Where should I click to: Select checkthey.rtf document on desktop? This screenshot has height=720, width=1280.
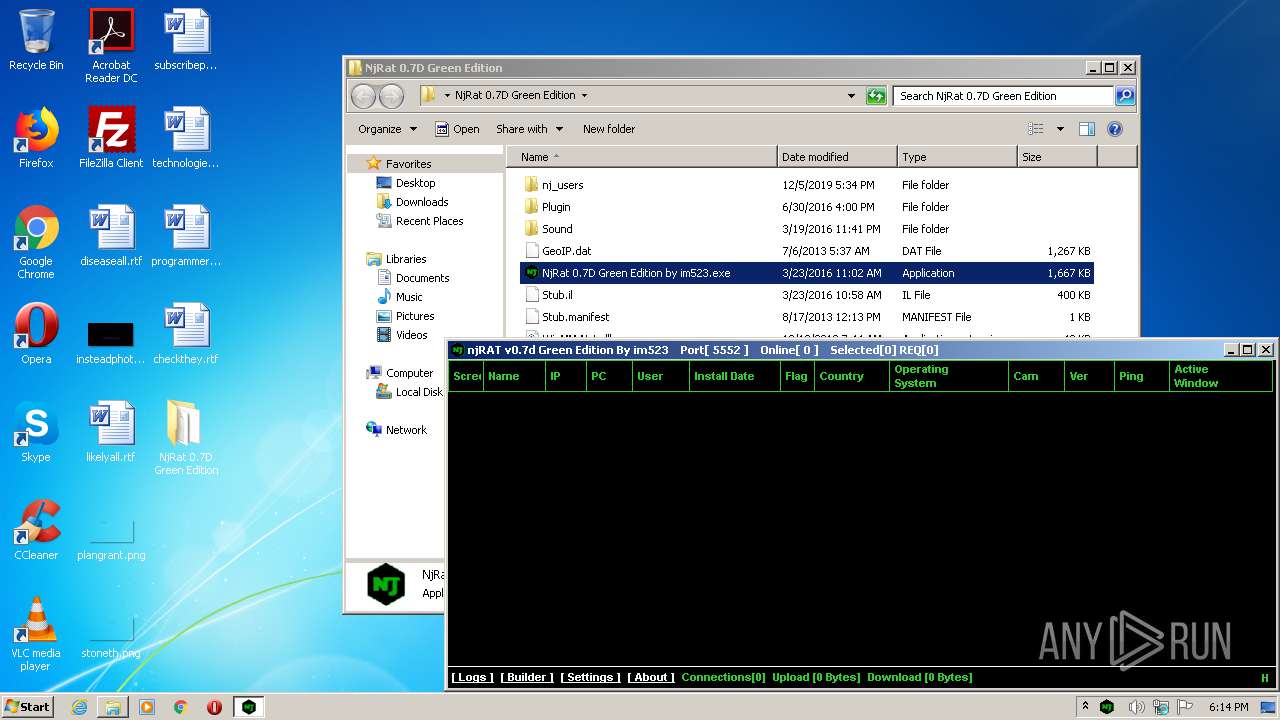pyautogui.click(x=186, y=334)
